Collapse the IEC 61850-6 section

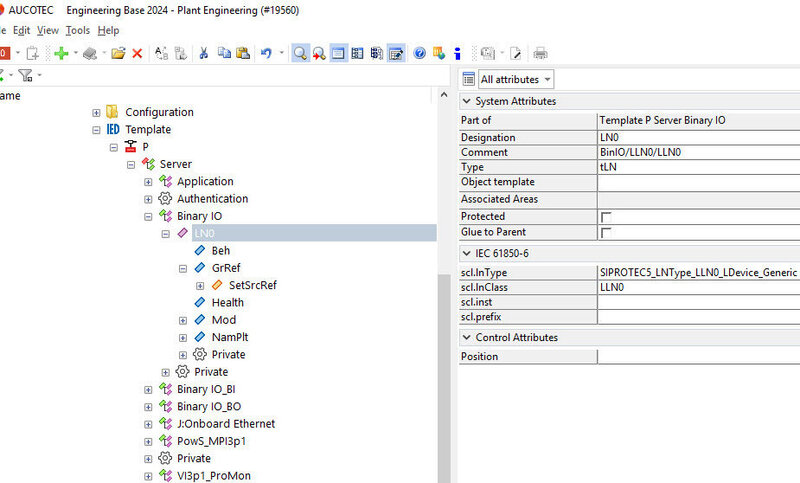(x=466, y=254)
